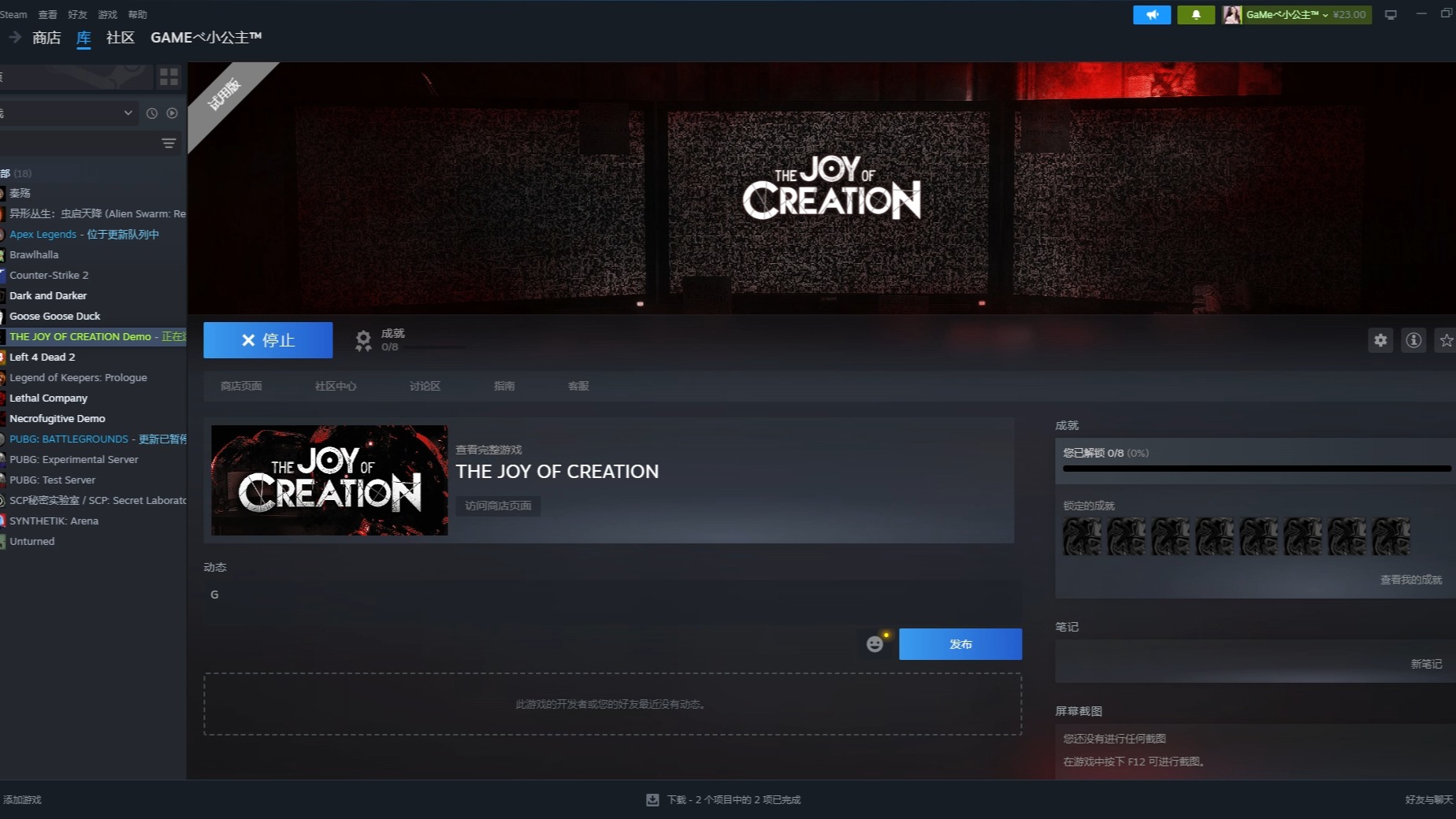1456x819 pixels.
Task: Select Dark and Darker in the library
Action: [93, 295]
